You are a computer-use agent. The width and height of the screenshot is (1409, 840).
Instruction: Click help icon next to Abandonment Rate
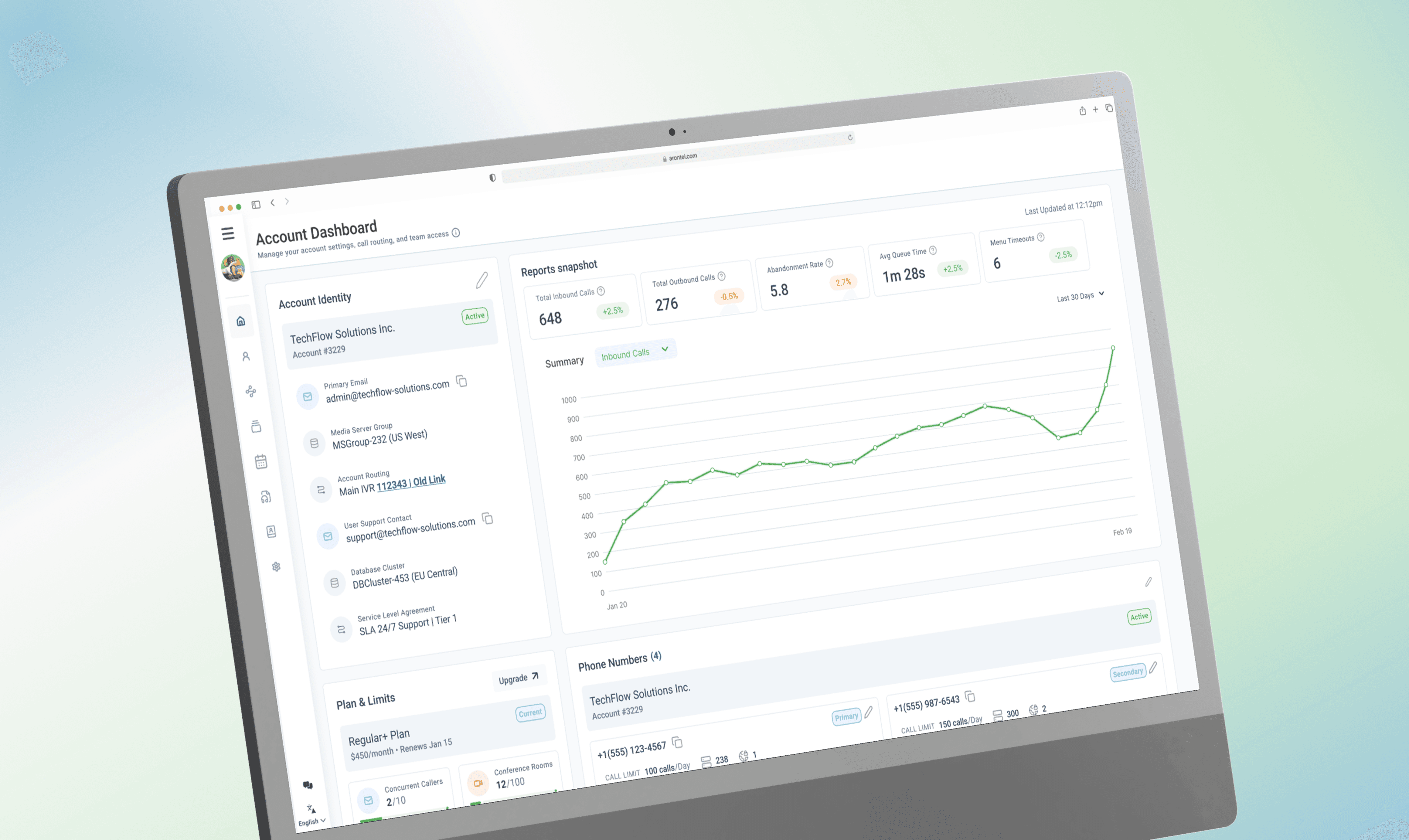click(x=829, y=263)
